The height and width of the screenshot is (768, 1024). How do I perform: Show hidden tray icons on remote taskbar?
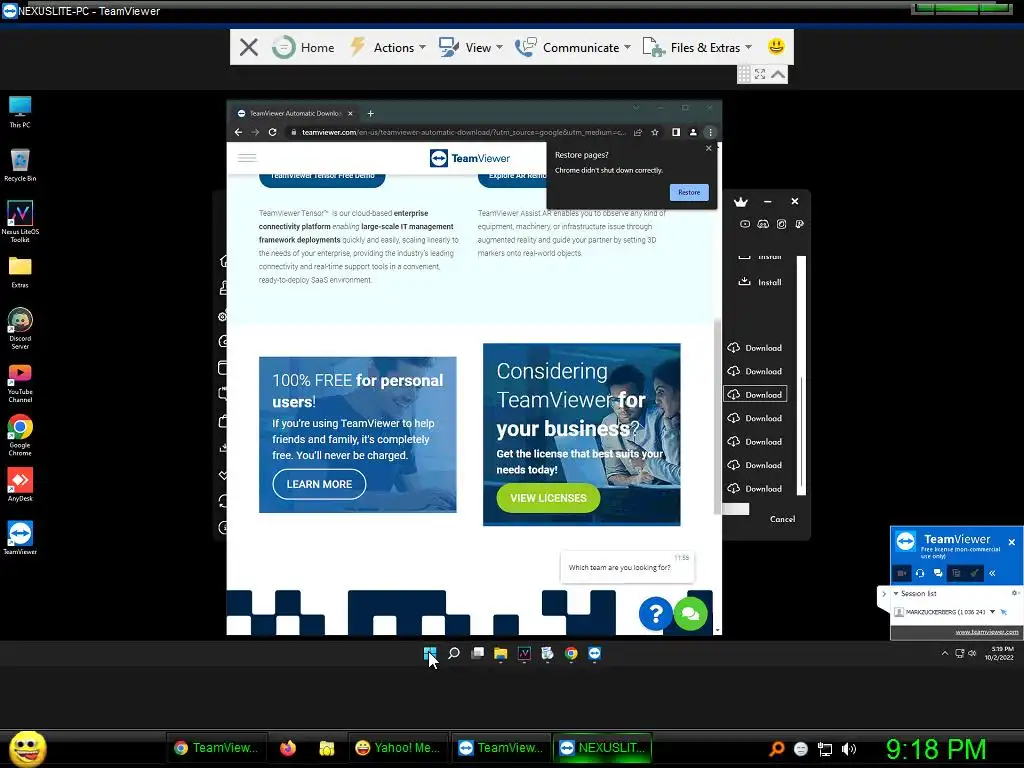(x=944, y=653)
